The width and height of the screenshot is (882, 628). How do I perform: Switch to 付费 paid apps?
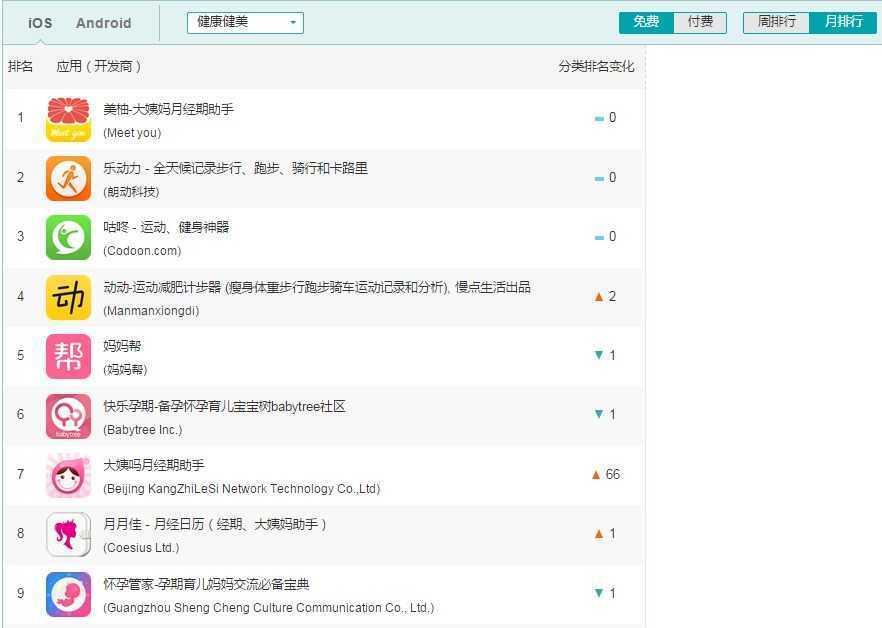coord(700,22)
